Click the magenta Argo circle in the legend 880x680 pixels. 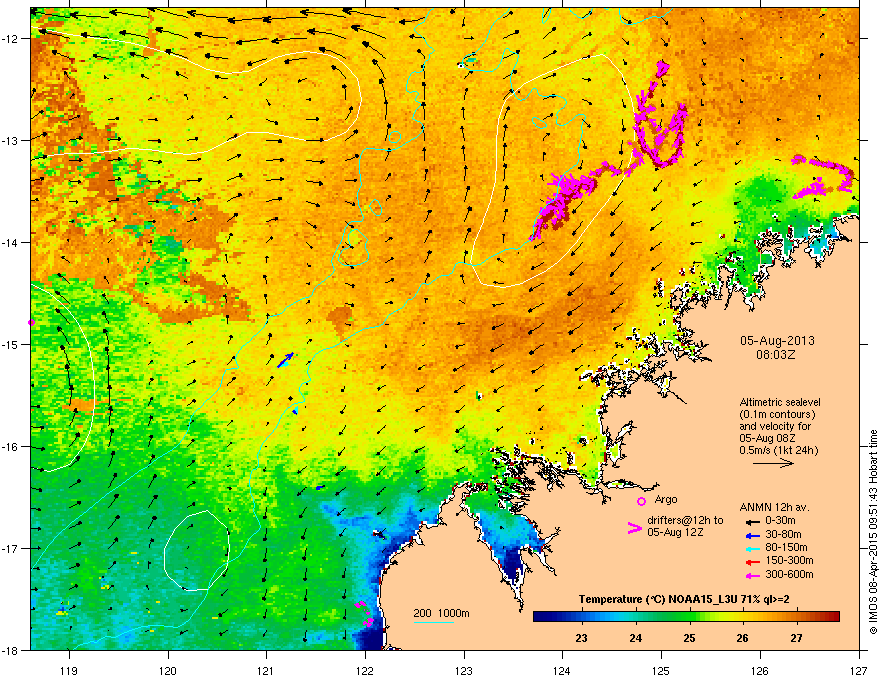click(641, 501)
